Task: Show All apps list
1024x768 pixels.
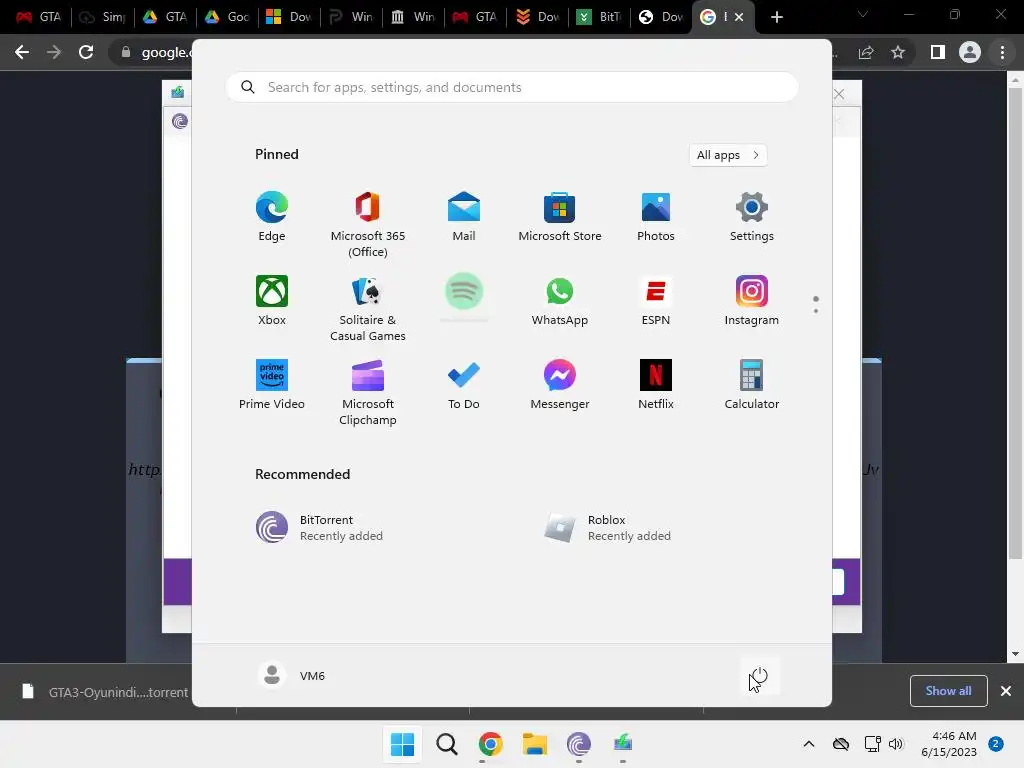Action: point(728,155)
